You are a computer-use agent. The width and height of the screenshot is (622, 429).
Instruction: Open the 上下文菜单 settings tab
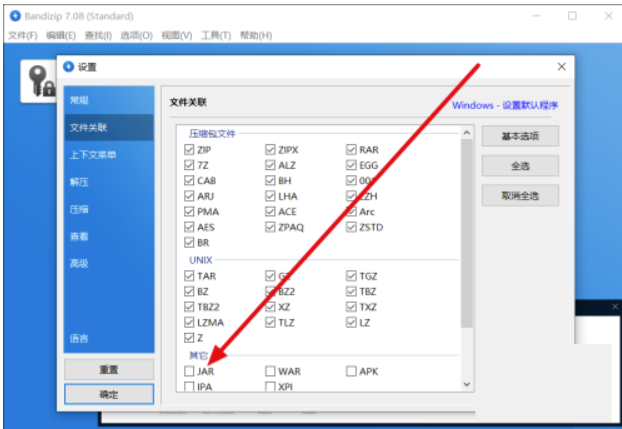point(109,155)
